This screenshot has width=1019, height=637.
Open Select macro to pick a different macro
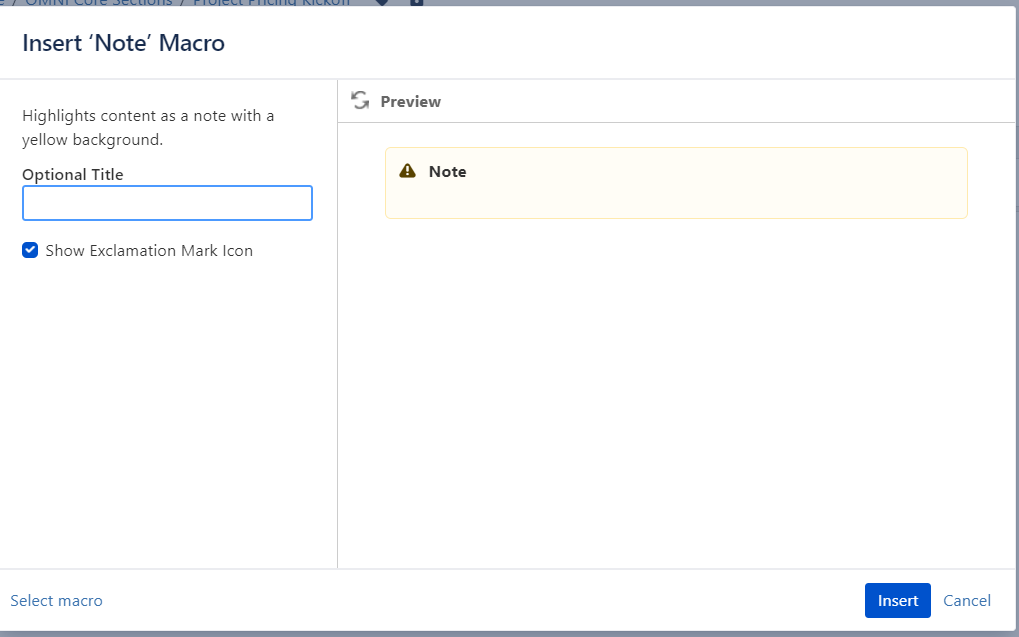pyautogui.click(x=57, y=600)
